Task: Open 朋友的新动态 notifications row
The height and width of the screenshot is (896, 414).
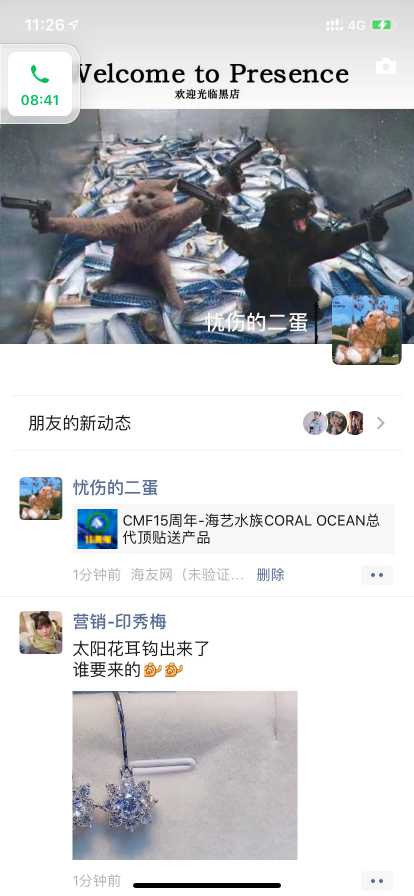Action: (x=207, y=423)
